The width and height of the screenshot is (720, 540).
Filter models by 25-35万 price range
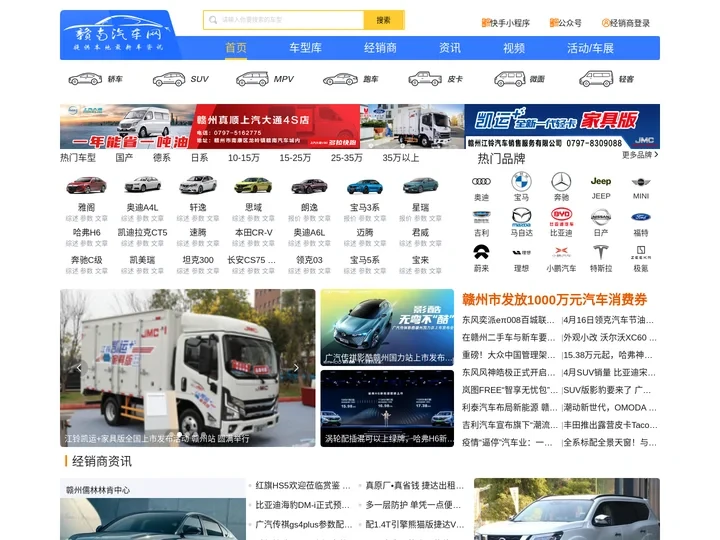coord(347,158)
